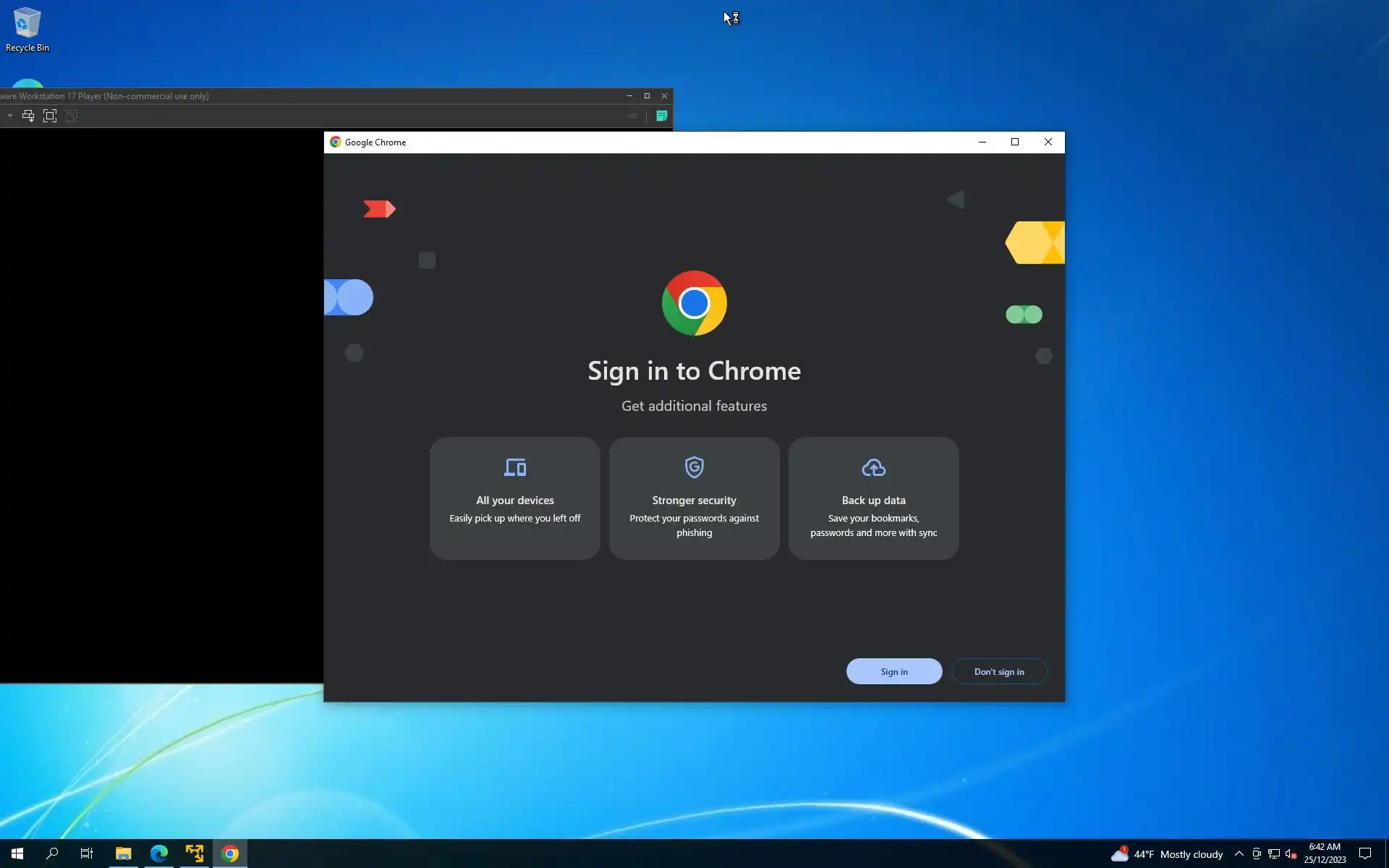
Task: Launch Microsoft Edge from taskbar
Action: click(x=158, y=854)
